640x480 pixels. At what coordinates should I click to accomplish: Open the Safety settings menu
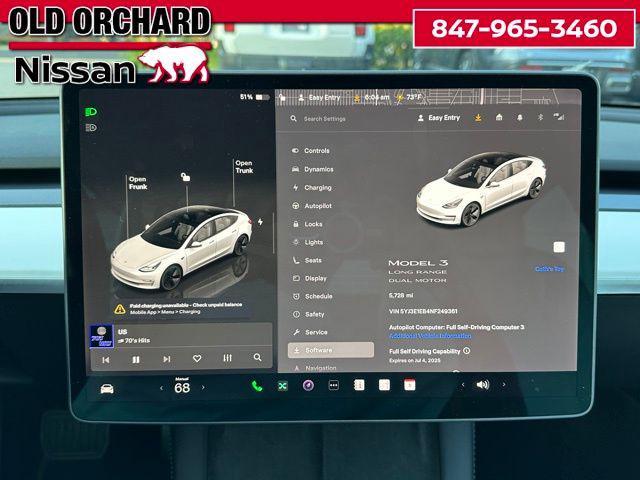[x=308, y=314]
